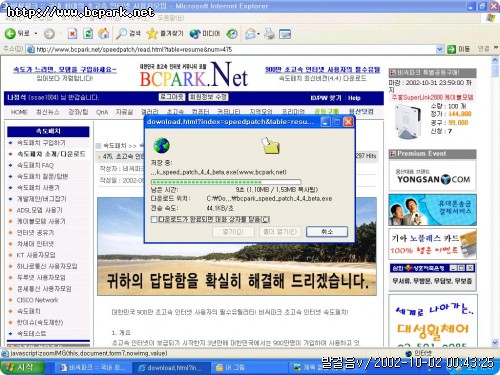Click the BCPARK.Net logo

[193, 75]
